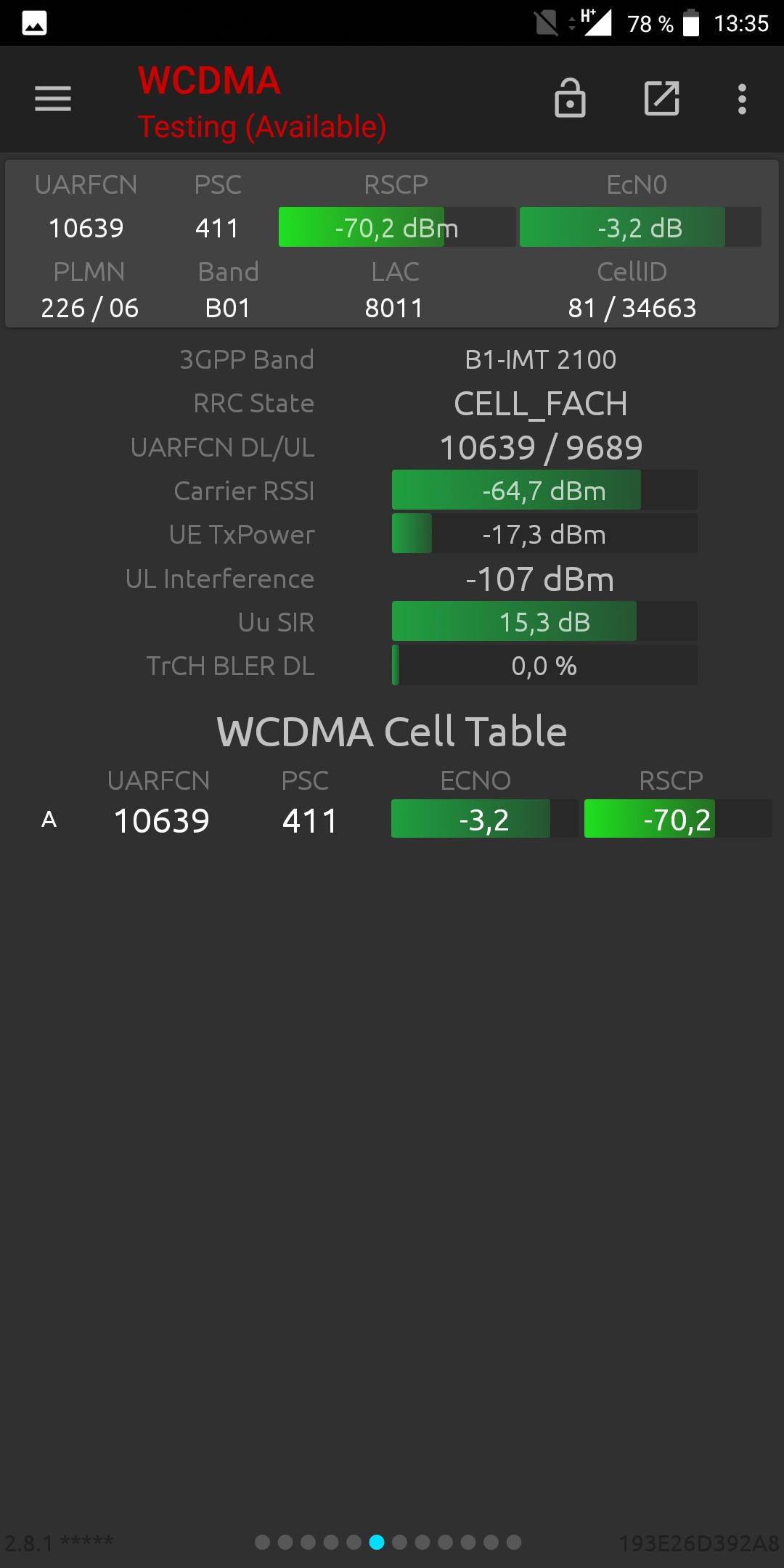Tap the WCDMA Testing (Available) title

click(261, 103)
